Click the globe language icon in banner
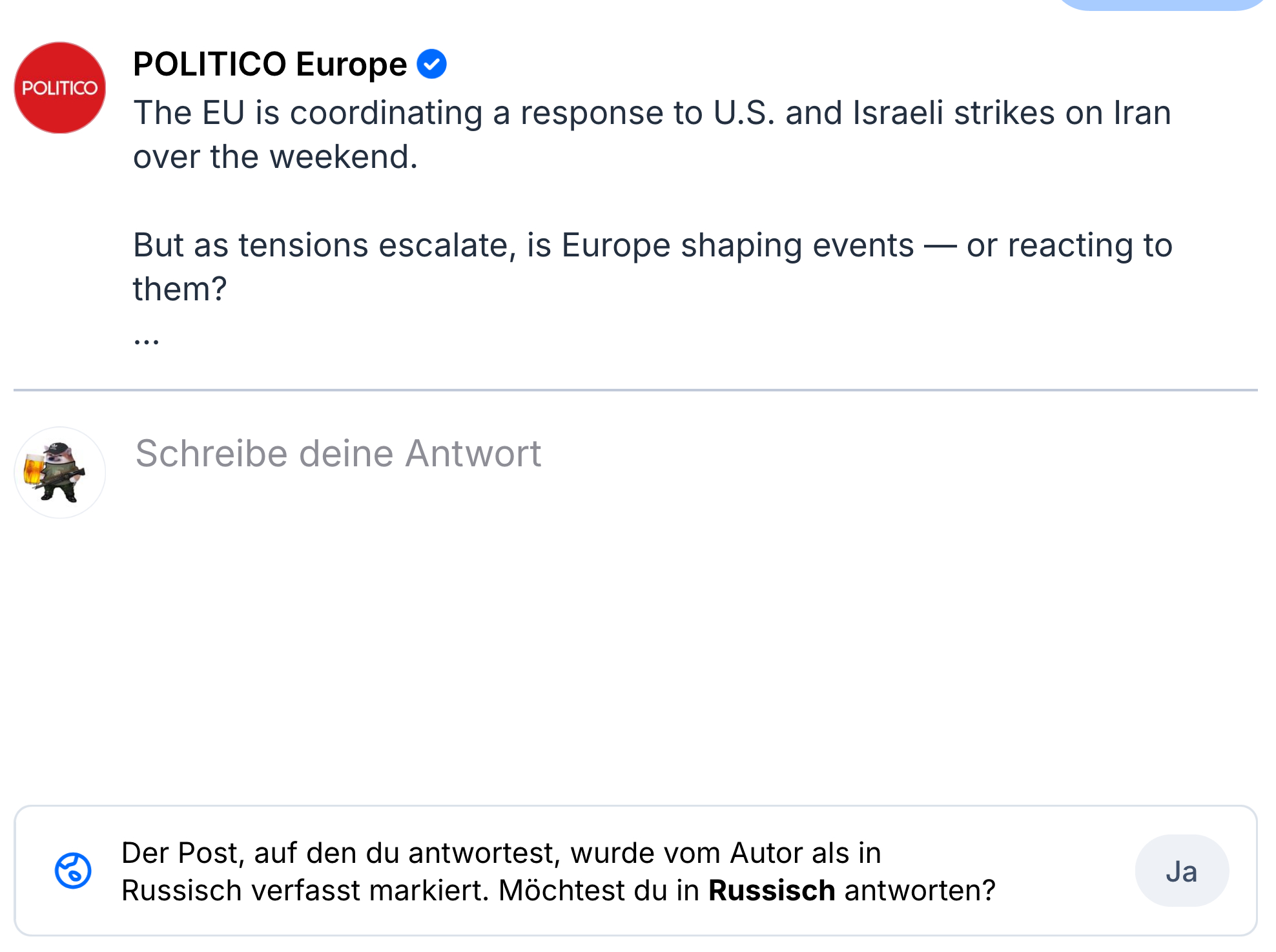 (73, 871)
